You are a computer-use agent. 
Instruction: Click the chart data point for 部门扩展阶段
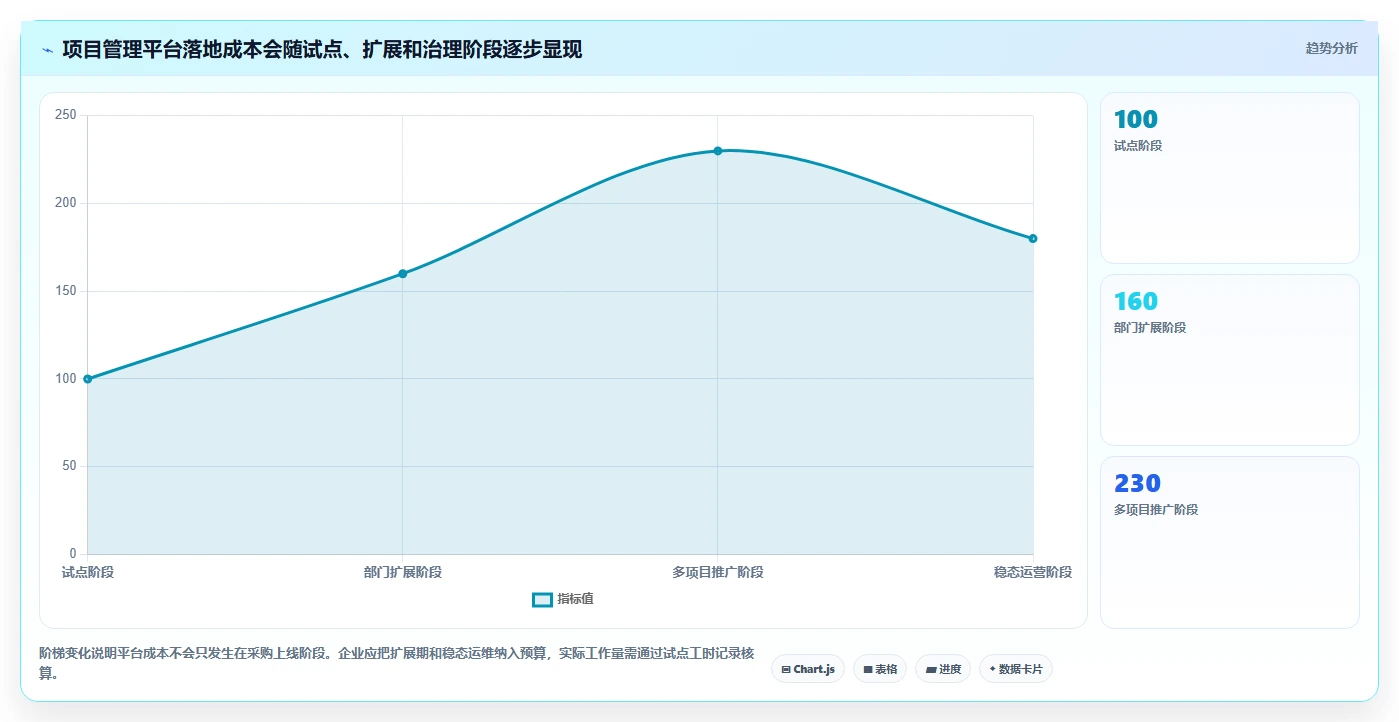click(x=403, y=273)
